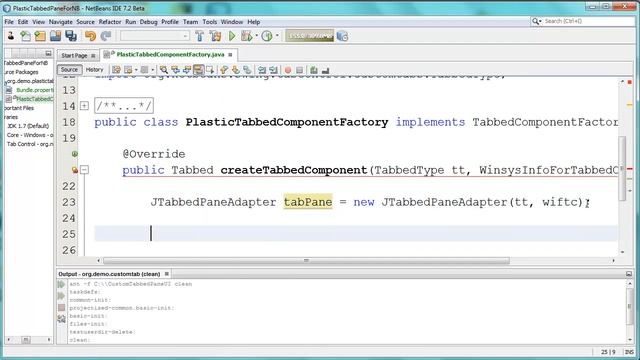Minimize the Output window panel
The width and height of the screenshot is (640, 360).
click(629, 273)
